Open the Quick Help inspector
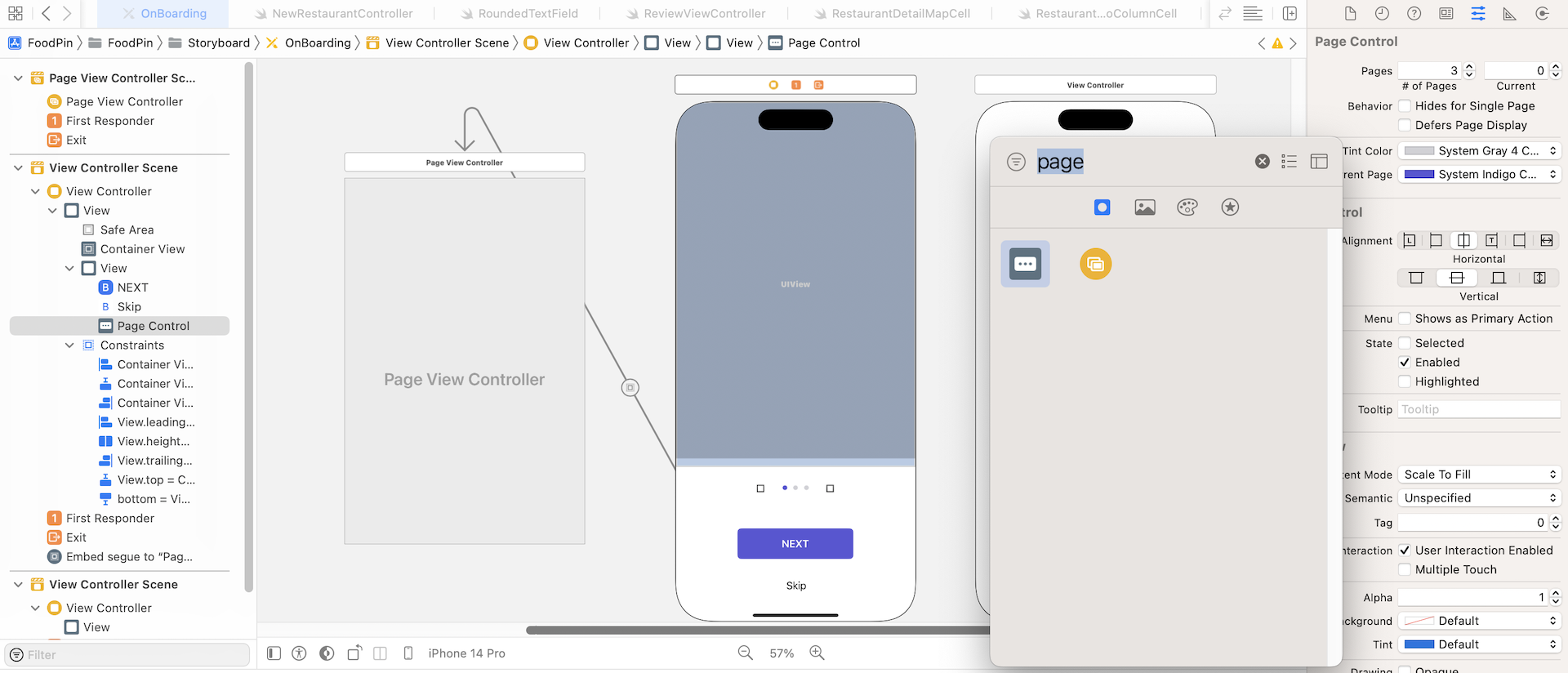 (1414, 13)
